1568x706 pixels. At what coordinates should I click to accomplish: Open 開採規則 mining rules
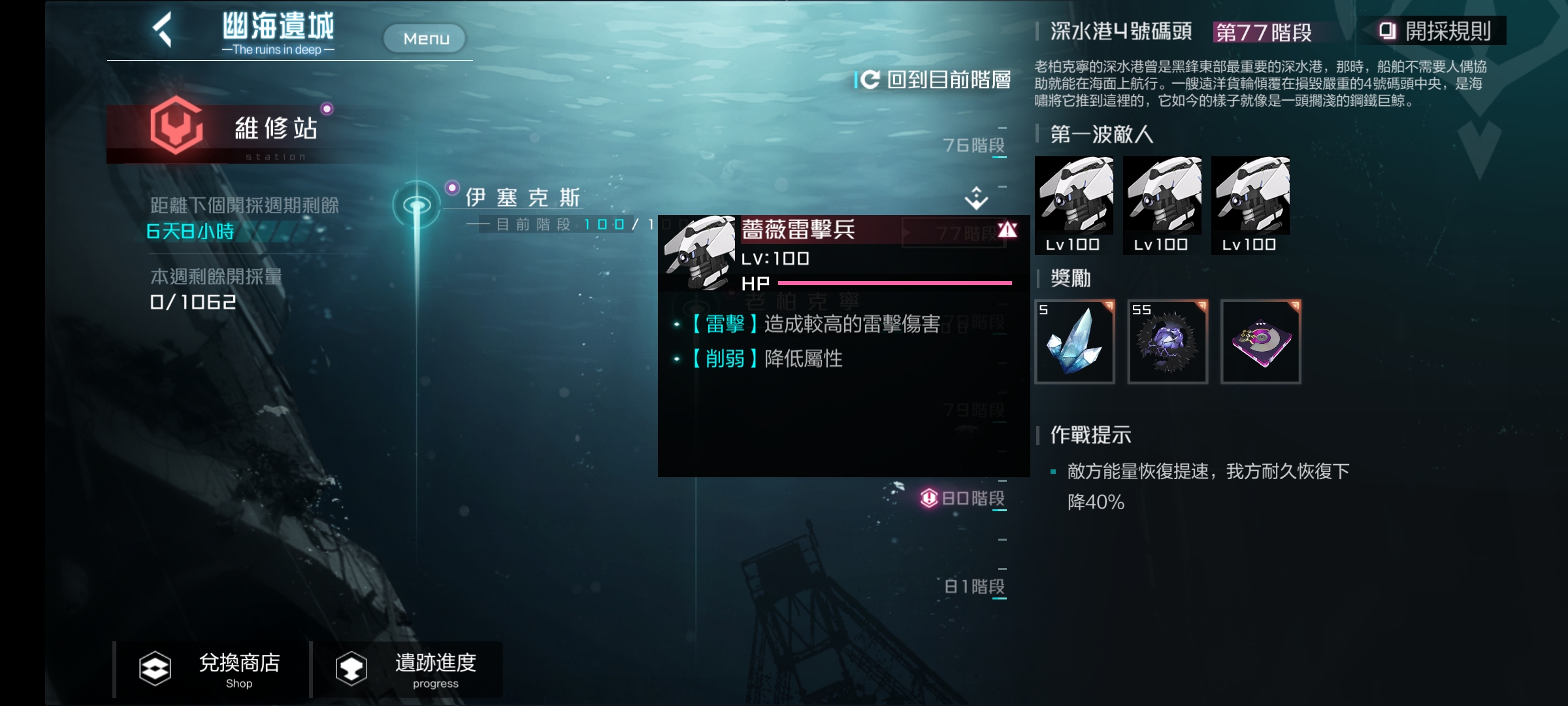coord(1435,31)
